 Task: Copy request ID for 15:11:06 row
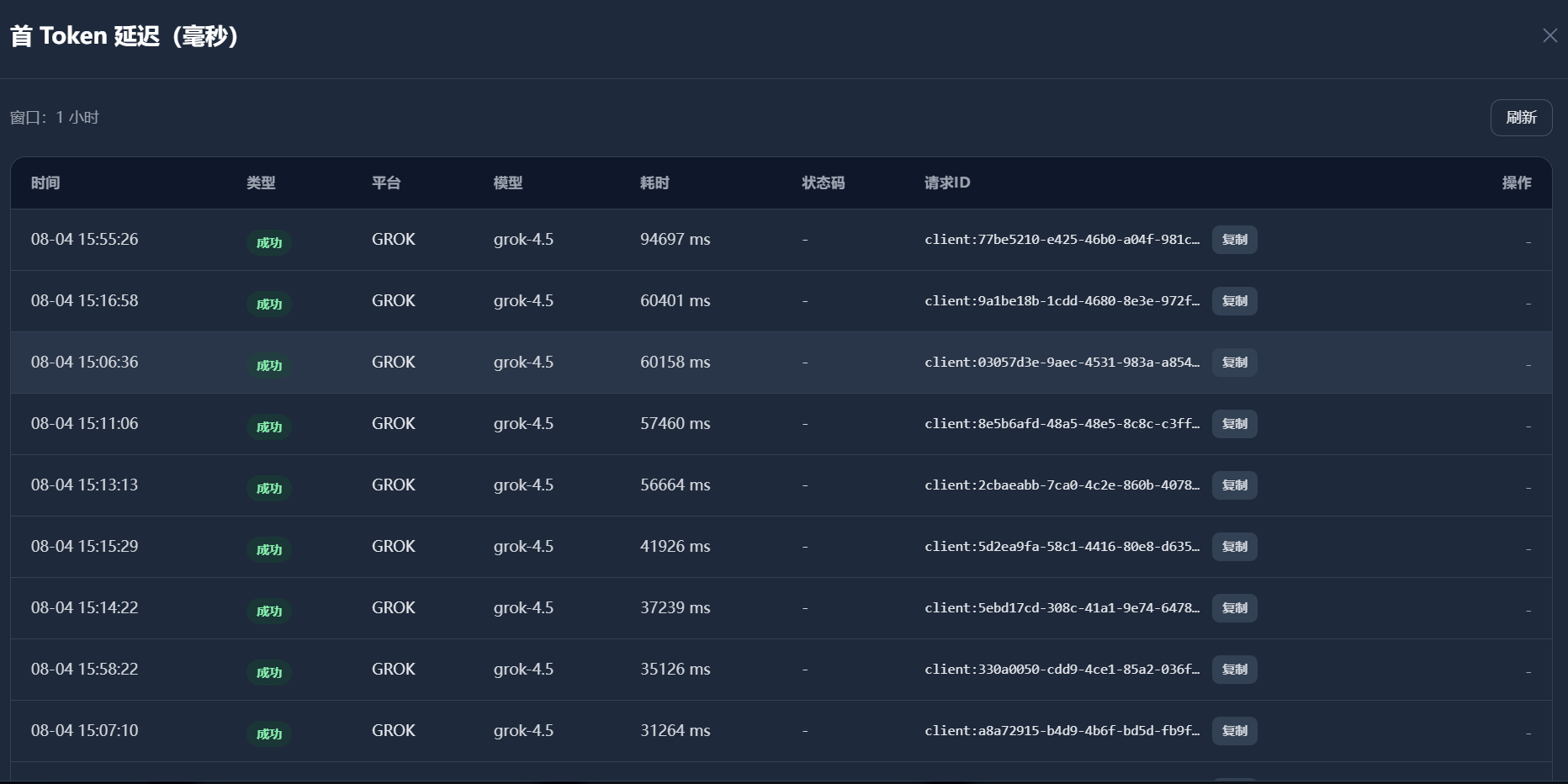coord(1234,424)
